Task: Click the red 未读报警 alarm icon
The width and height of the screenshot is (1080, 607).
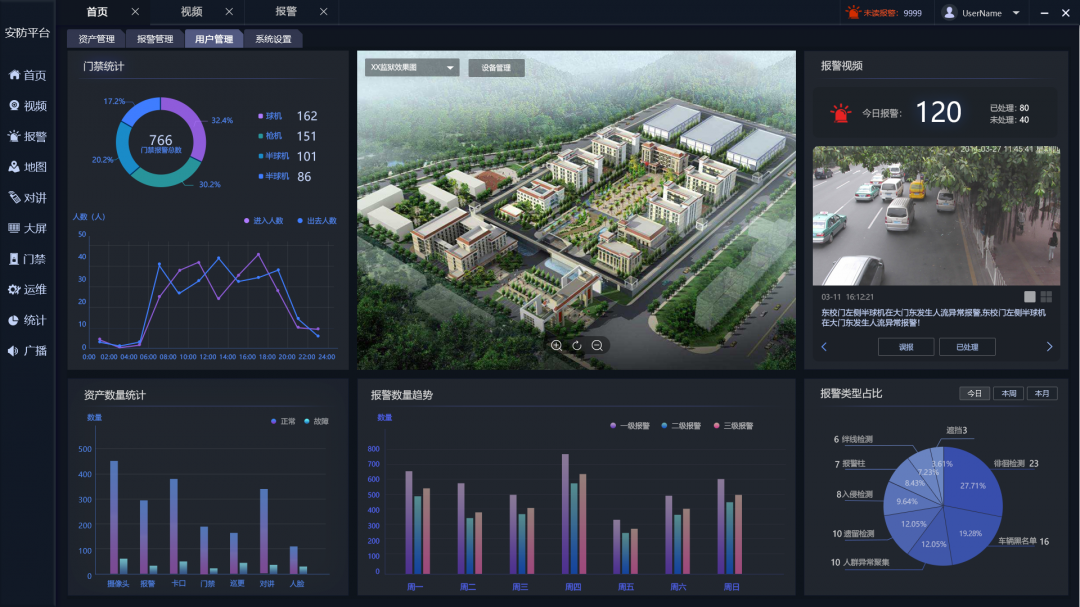Action: point(853,13)
